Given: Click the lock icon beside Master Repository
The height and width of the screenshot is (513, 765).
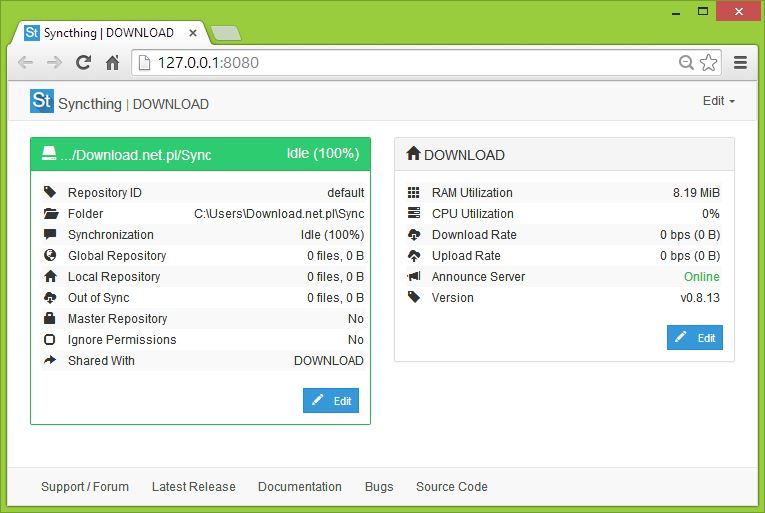Looking at the screenshot, I should (x=50, y=318).
